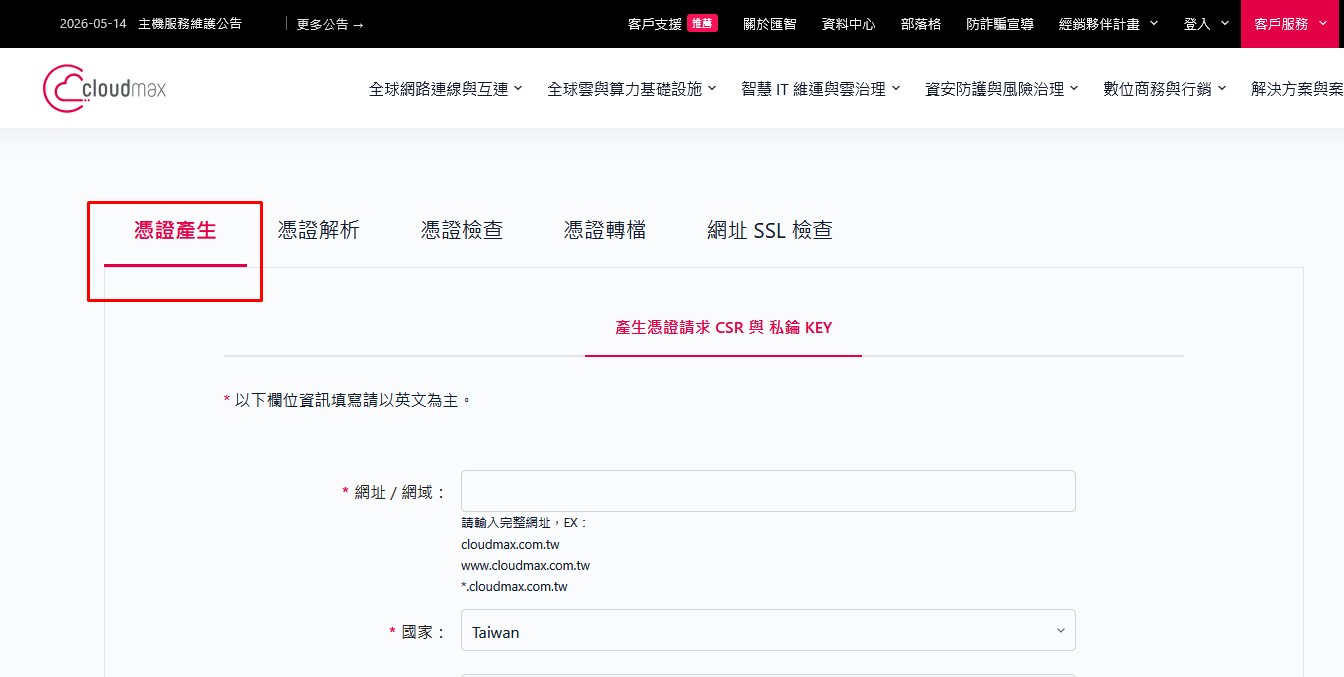Switch to the 憑證檢查 tab
This screenshot has height=677, width=1344.
pyautogui.click(x=462, y=231)
